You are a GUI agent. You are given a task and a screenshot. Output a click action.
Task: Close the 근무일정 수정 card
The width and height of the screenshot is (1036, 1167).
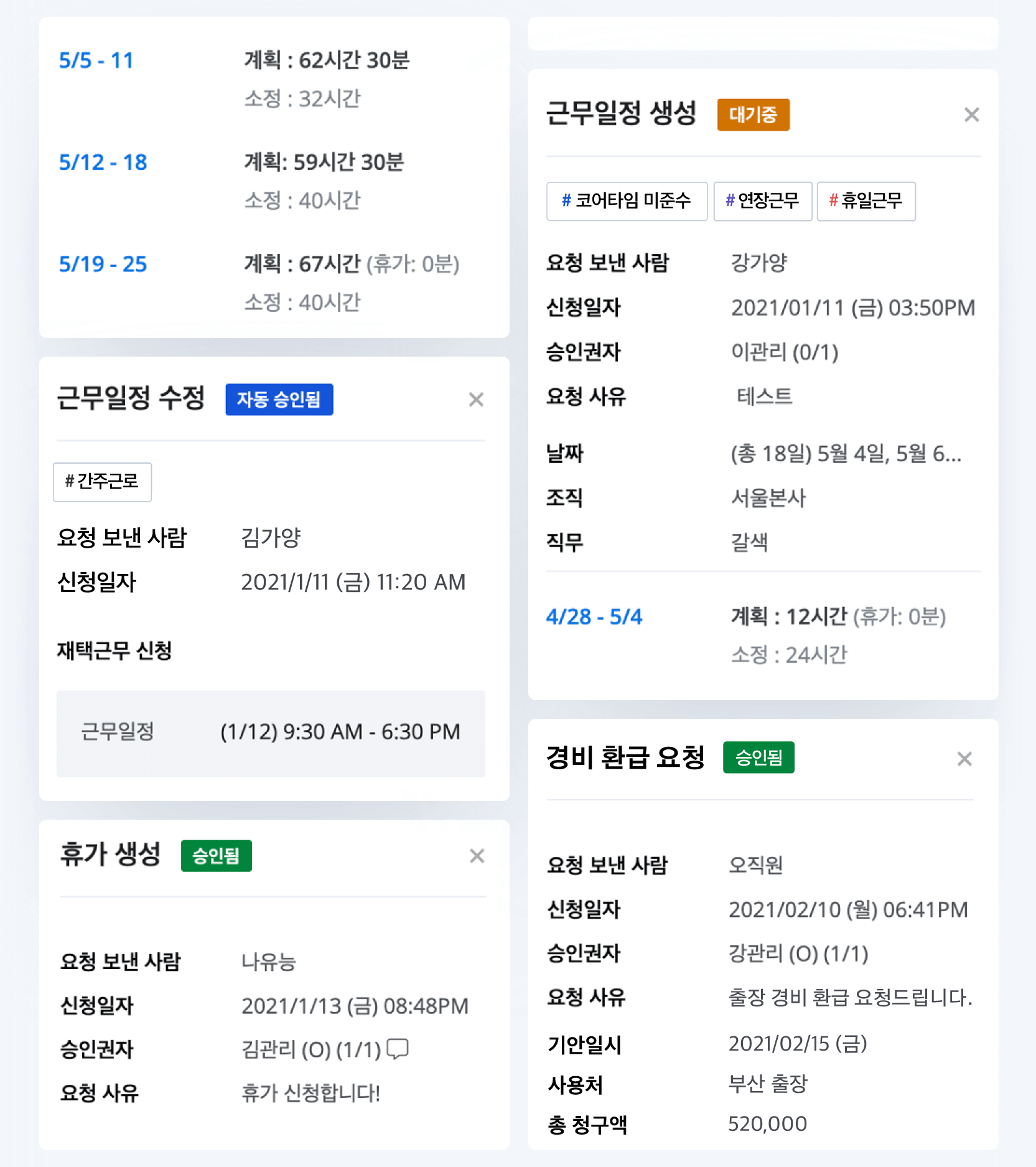pos(476,399)
